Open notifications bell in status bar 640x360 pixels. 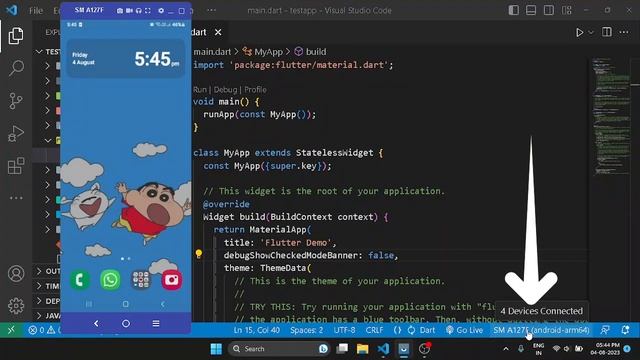tap(625, 329)
